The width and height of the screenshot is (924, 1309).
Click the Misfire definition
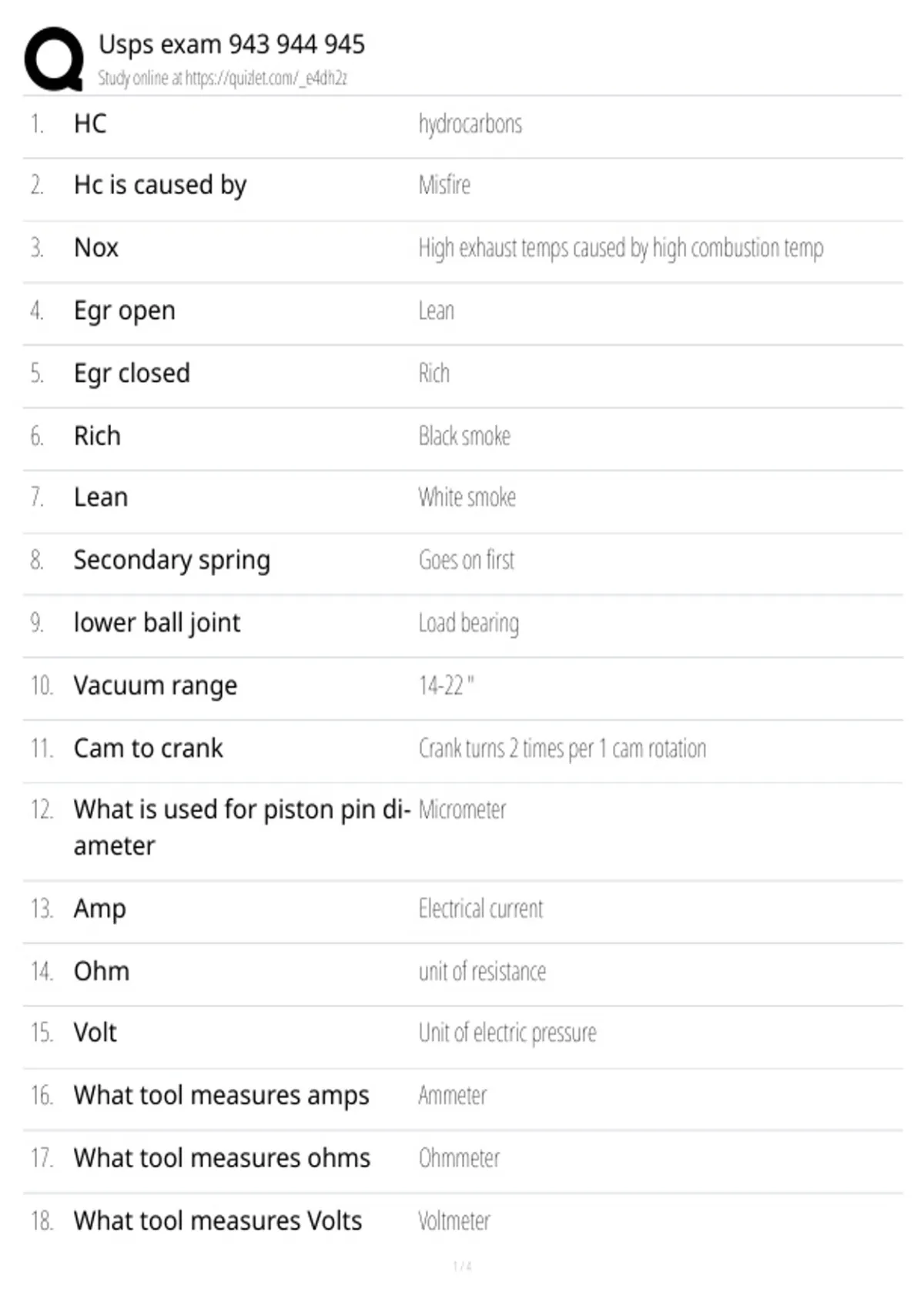coord(444,185)
